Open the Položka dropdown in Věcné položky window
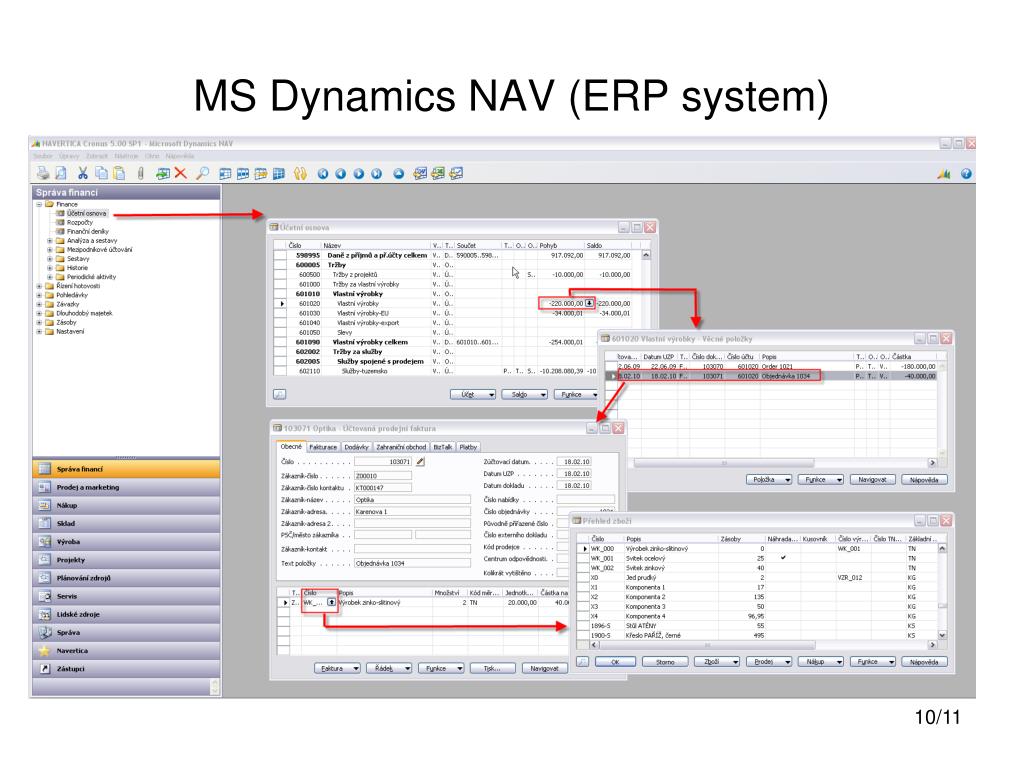 [x=769, y=479]
